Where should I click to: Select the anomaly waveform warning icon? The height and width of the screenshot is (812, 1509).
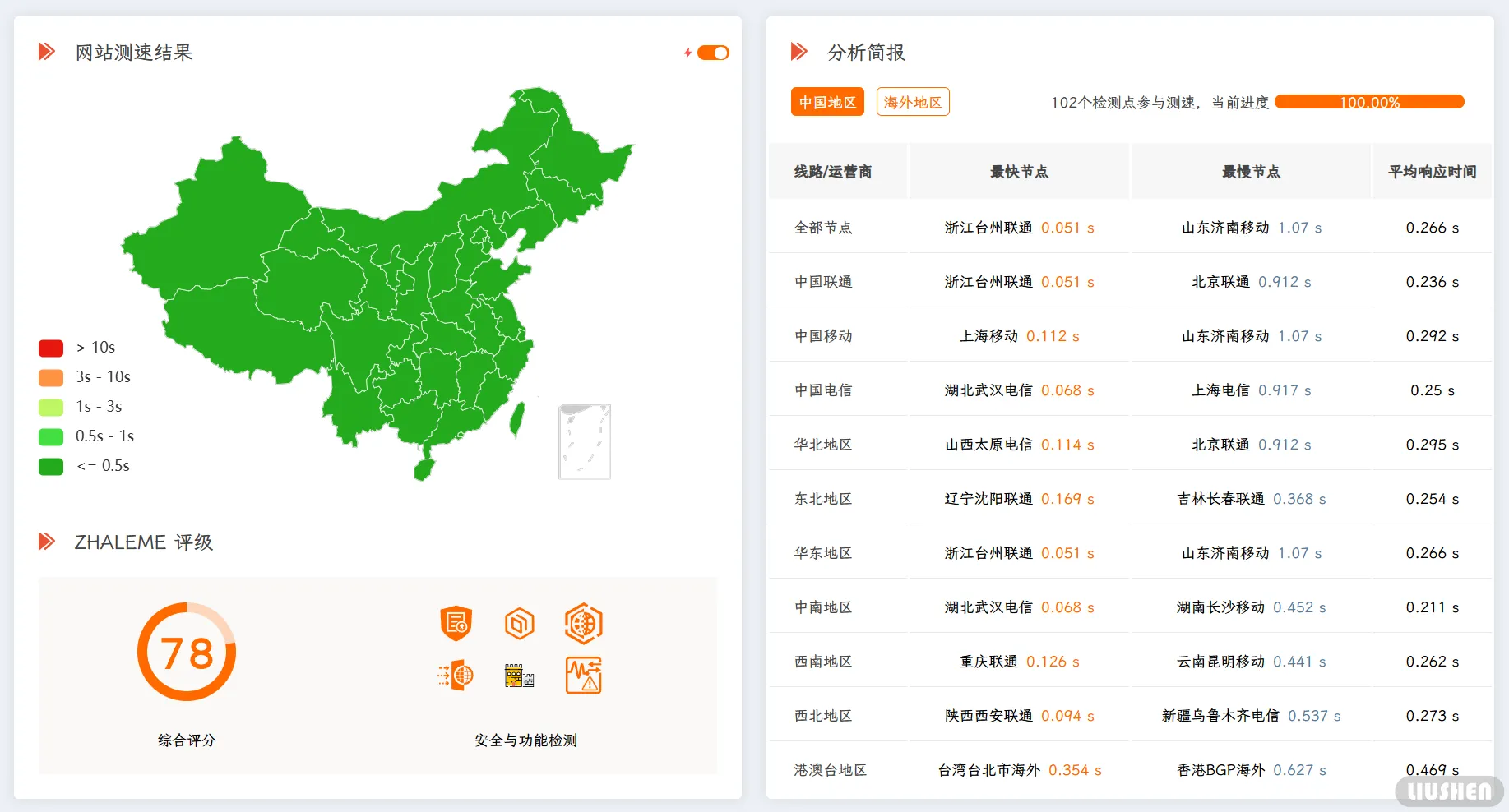click(x=583, y=676)
